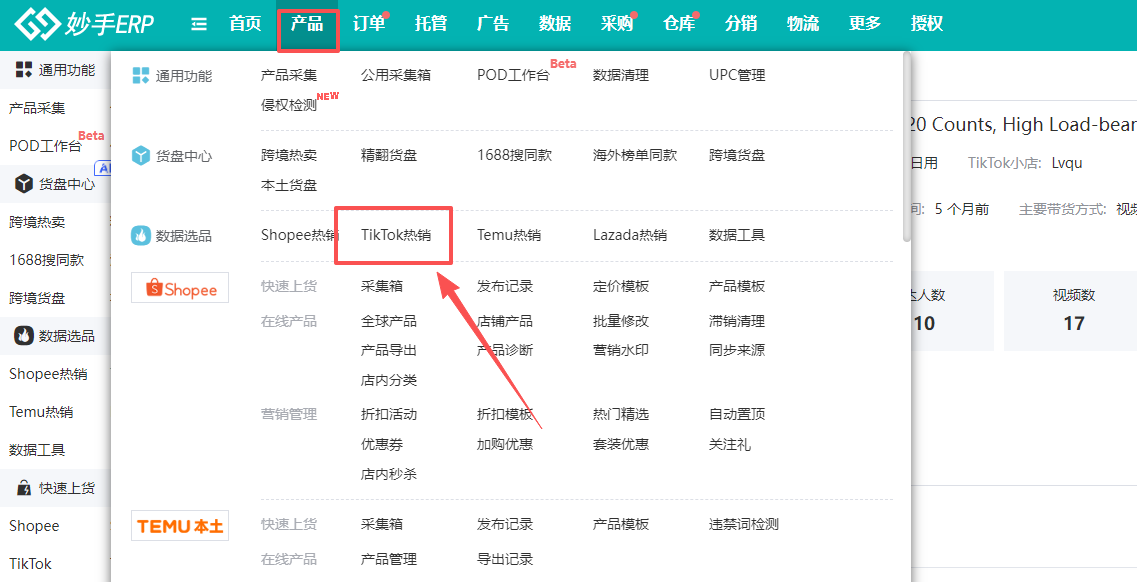The width and height of the screenshot is (1137, 582).
Task: Choose Lazada热销 in the menu
Action: click(630, 235)
